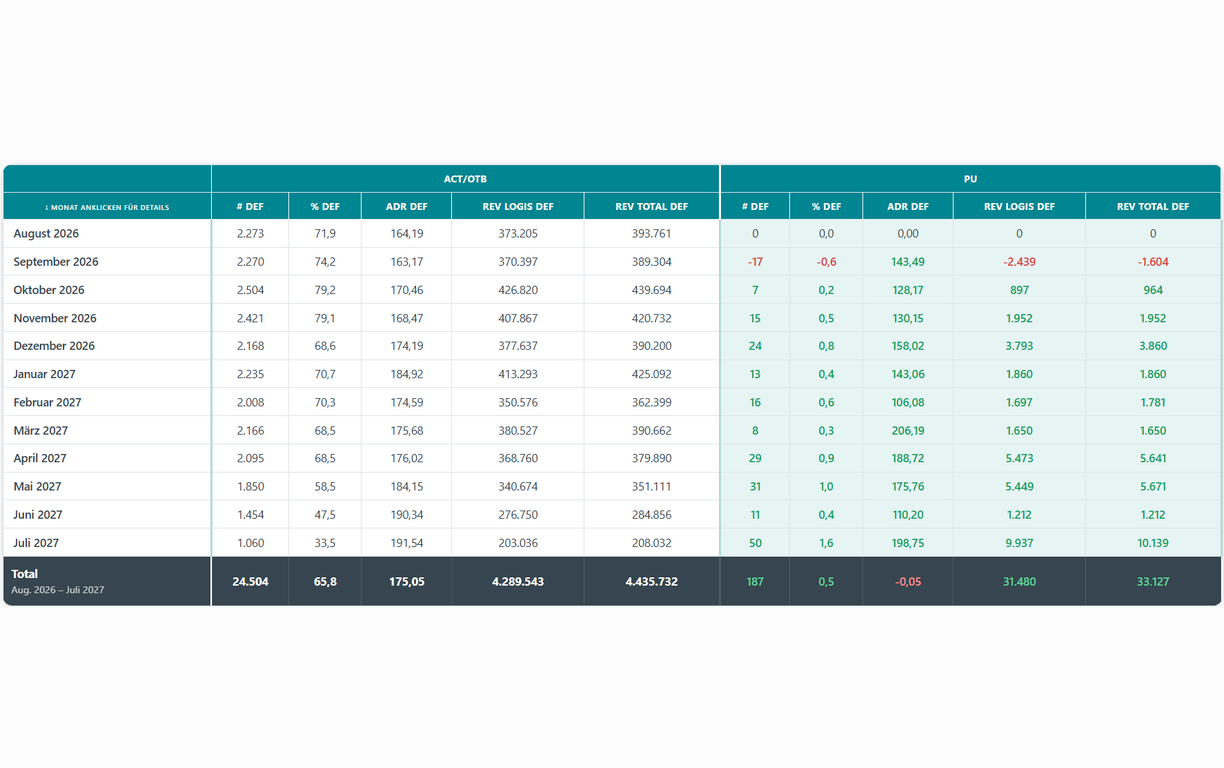Click the "Monat anklicken für Details" header cell
This screenshot has width=1224, height=768.
pos(107,207)
